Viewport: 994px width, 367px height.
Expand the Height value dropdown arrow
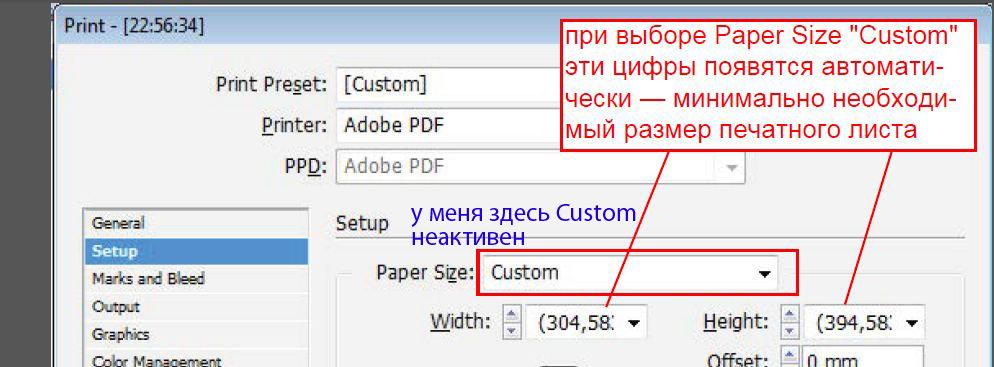coord(912,323)
